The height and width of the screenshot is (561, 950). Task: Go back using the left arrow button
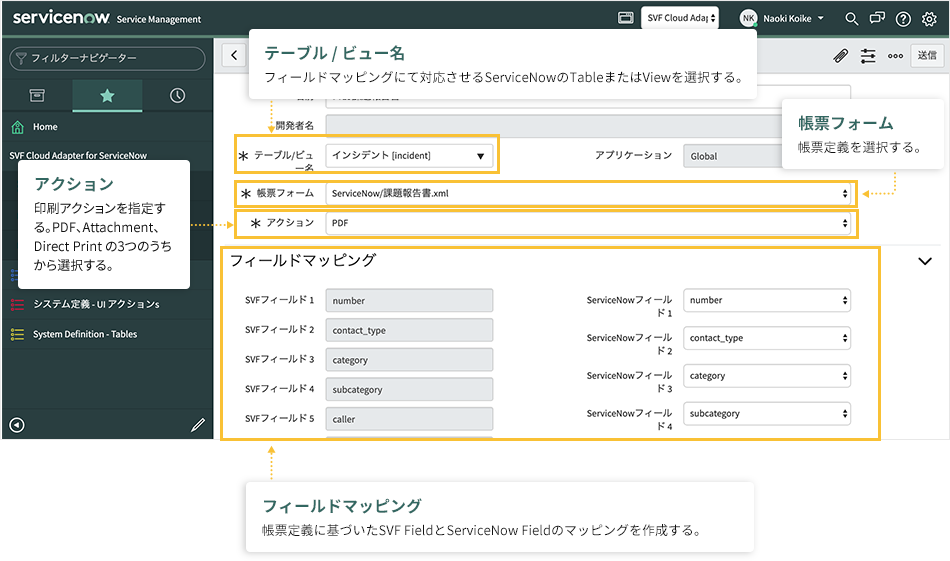pyautogui.click(x=233, y=56)
